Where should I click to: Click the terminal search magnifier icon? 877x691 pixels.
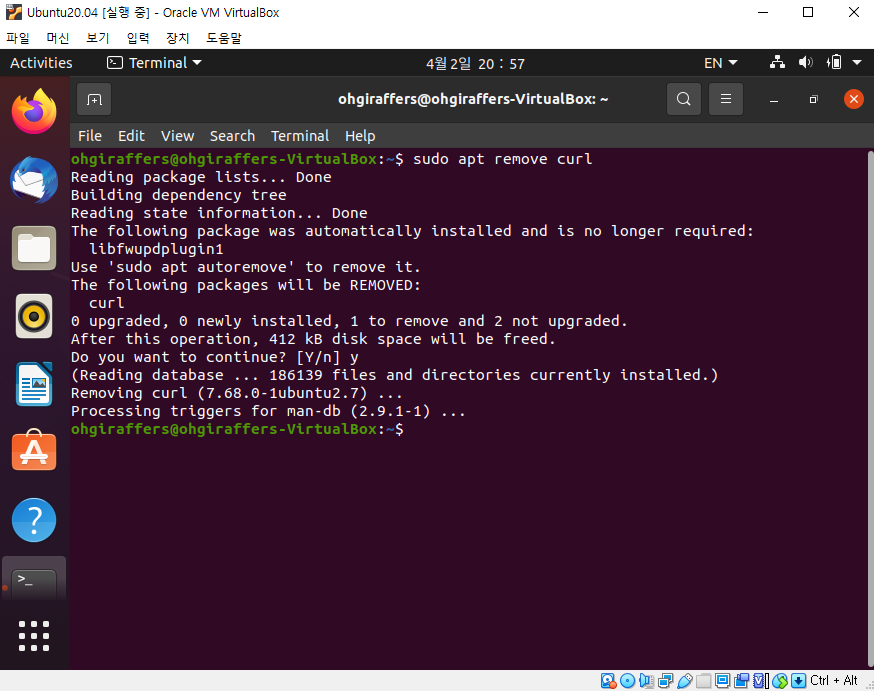[683, 99]
